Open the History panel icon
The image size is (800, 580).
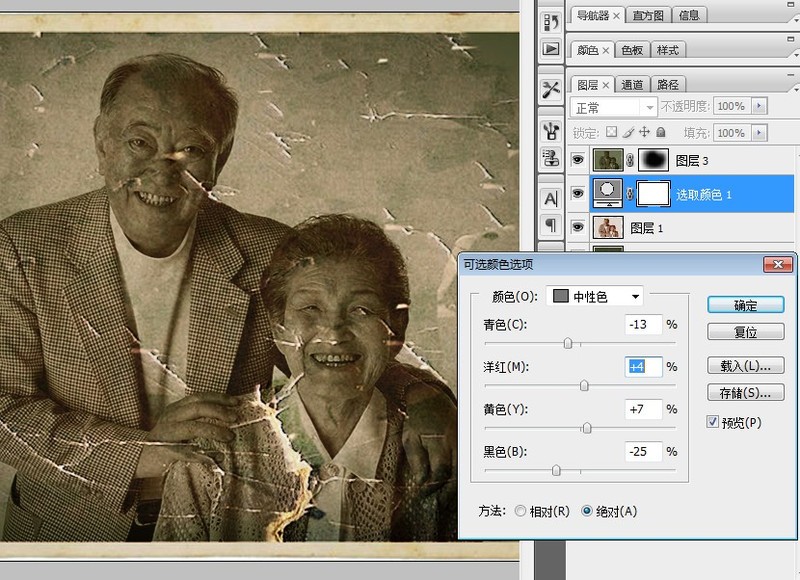point(551,23)
